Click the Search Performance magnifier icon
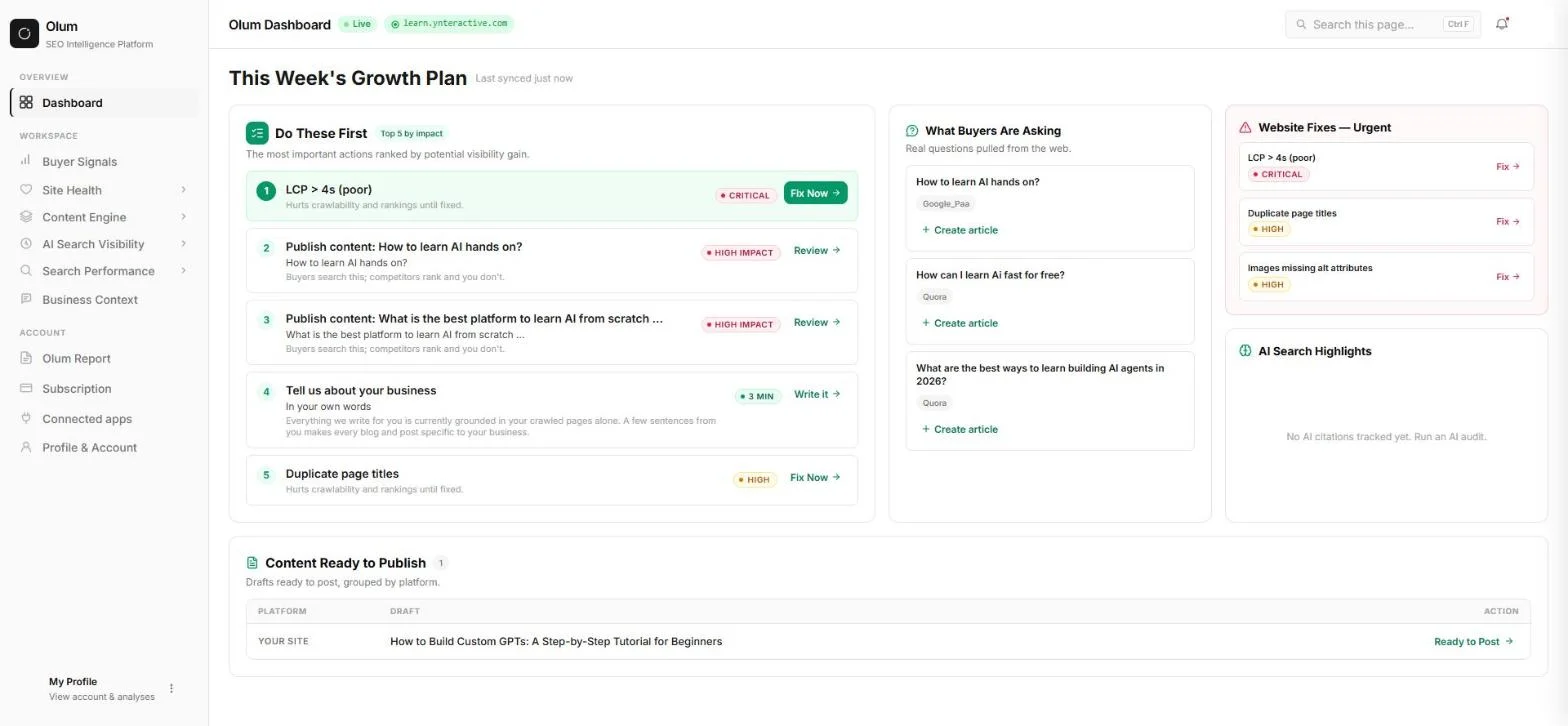The image size is (1568, 726). (26, 271)
